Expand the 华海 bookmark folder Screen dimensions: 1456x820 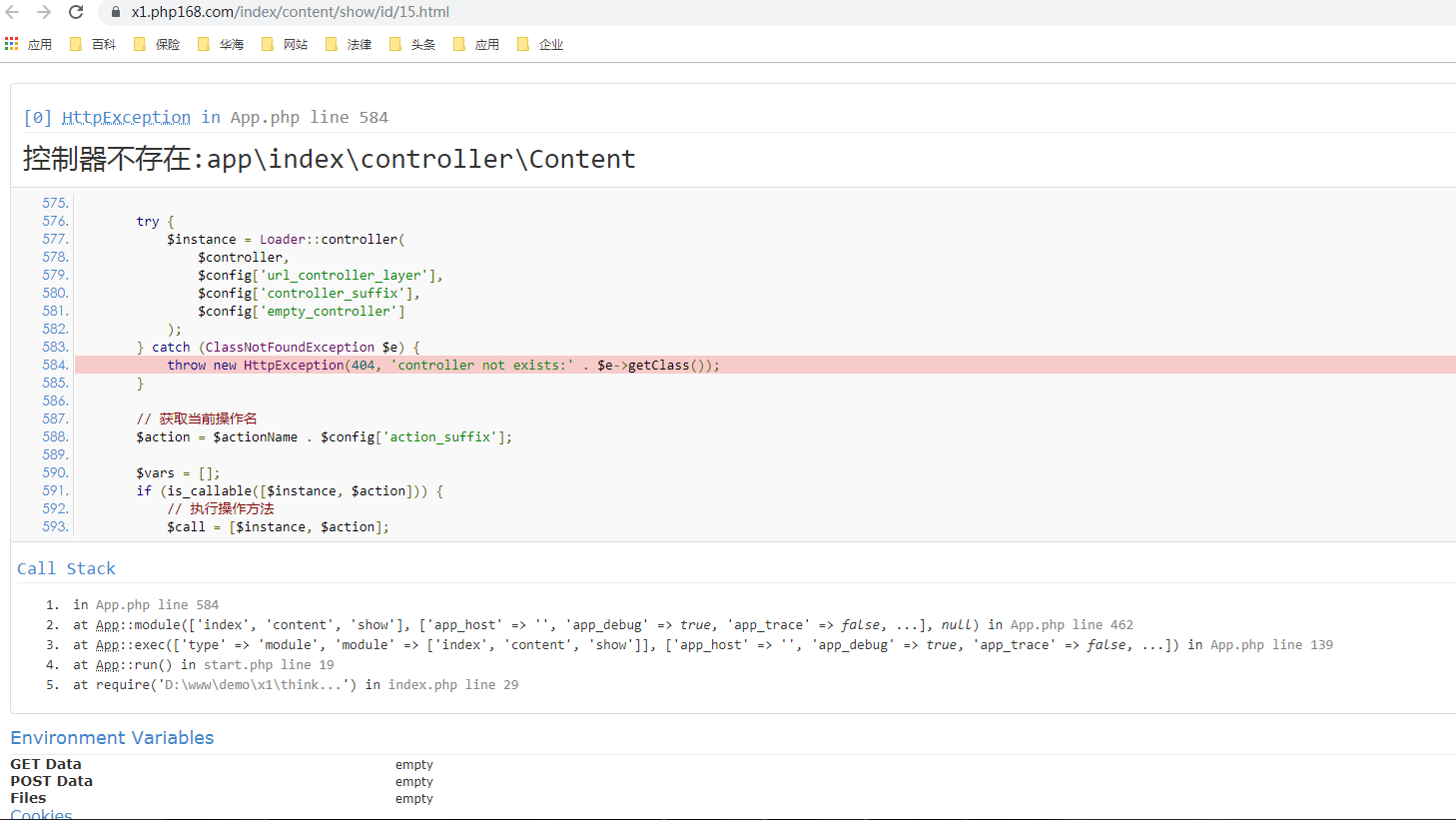pos(221,44)
